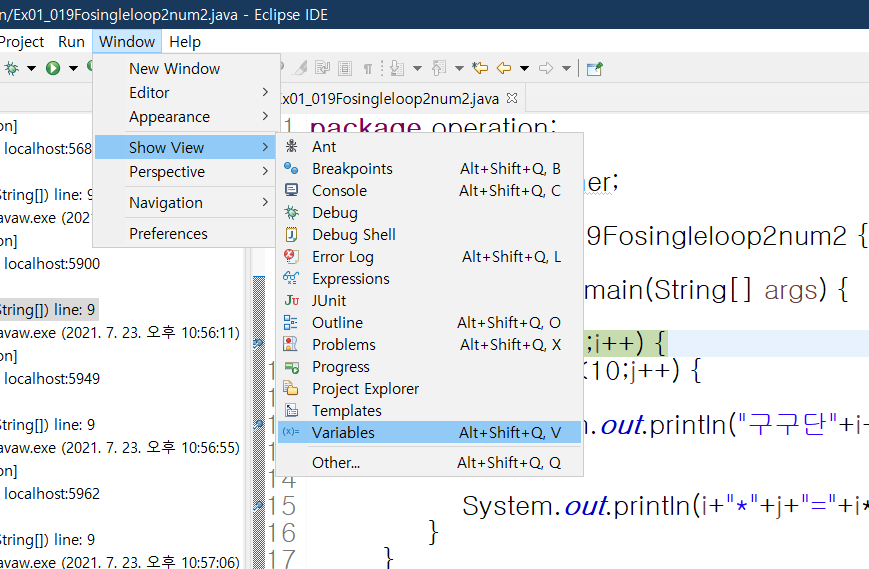Click the Templates icon in submenu
This screenshot has width=869, height=569.
[291, 411]
